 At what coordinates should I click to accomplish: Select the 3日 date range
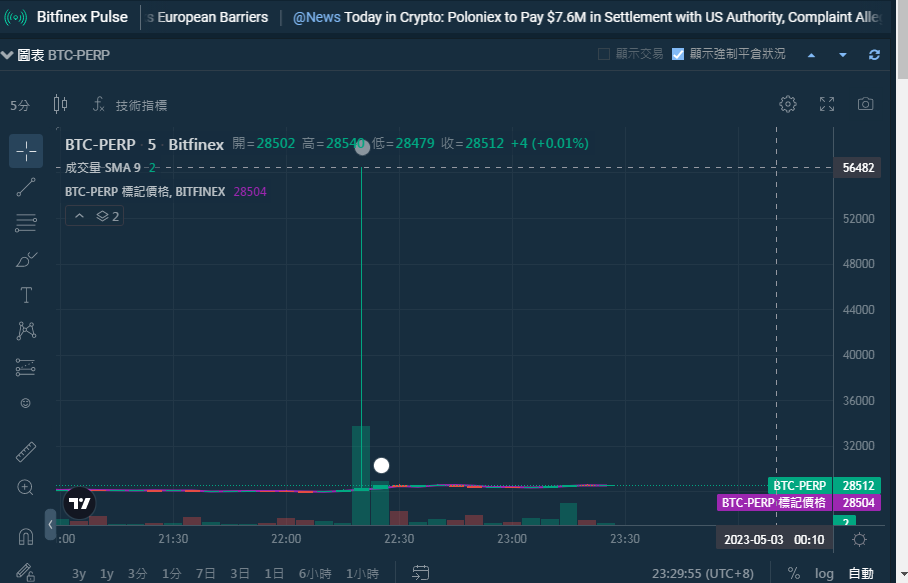pyautogui.click(x=240, y=573)
